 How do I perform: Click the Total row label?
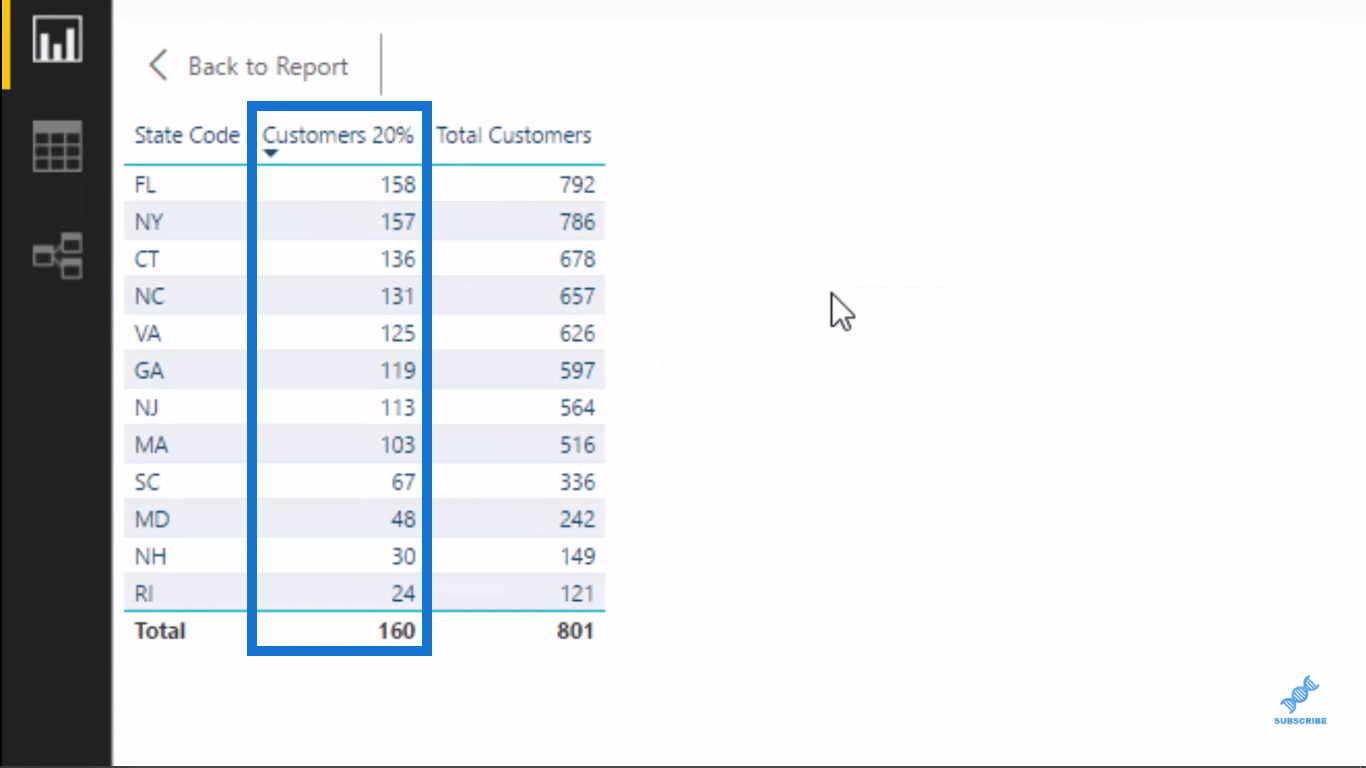click(x=160, y=630)
